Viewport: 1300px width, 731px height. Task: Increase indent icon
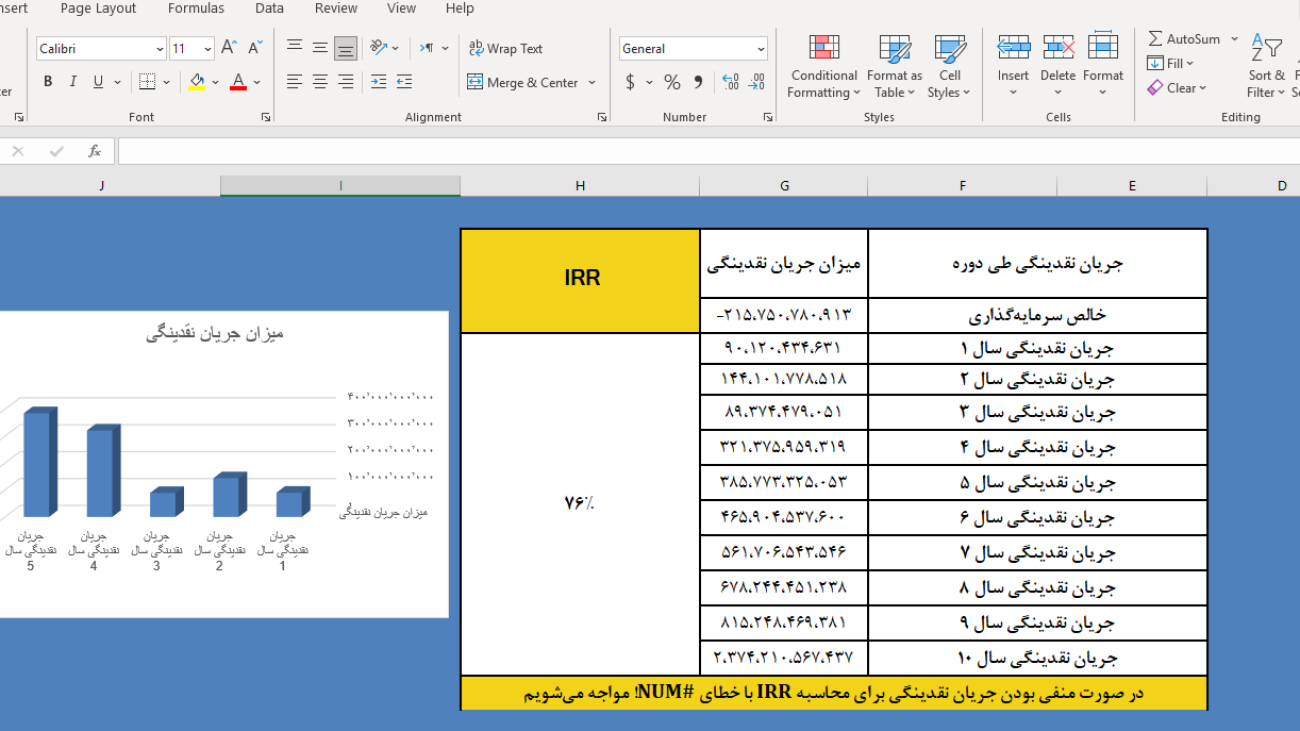tap(404, 82)
